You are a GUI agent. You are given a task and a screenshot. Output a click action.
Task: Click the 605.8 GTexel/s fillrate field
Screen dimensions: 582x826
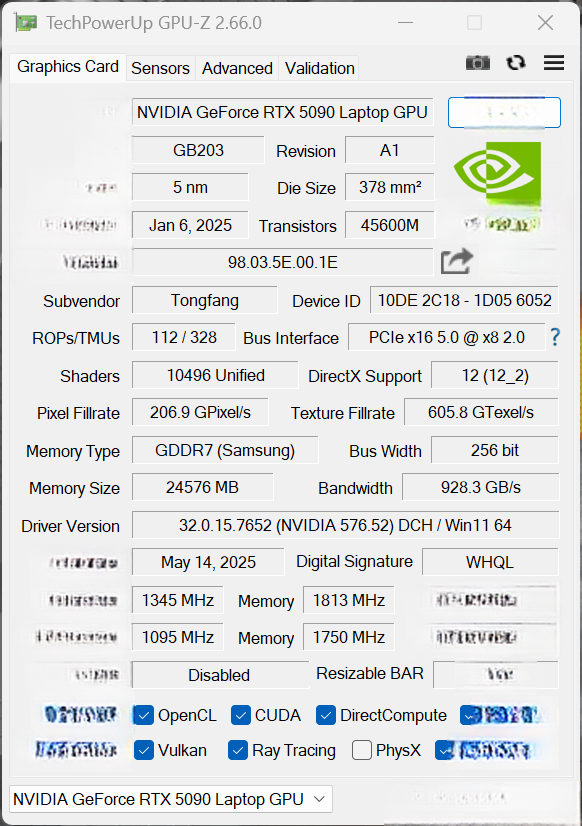coord(481,412)
